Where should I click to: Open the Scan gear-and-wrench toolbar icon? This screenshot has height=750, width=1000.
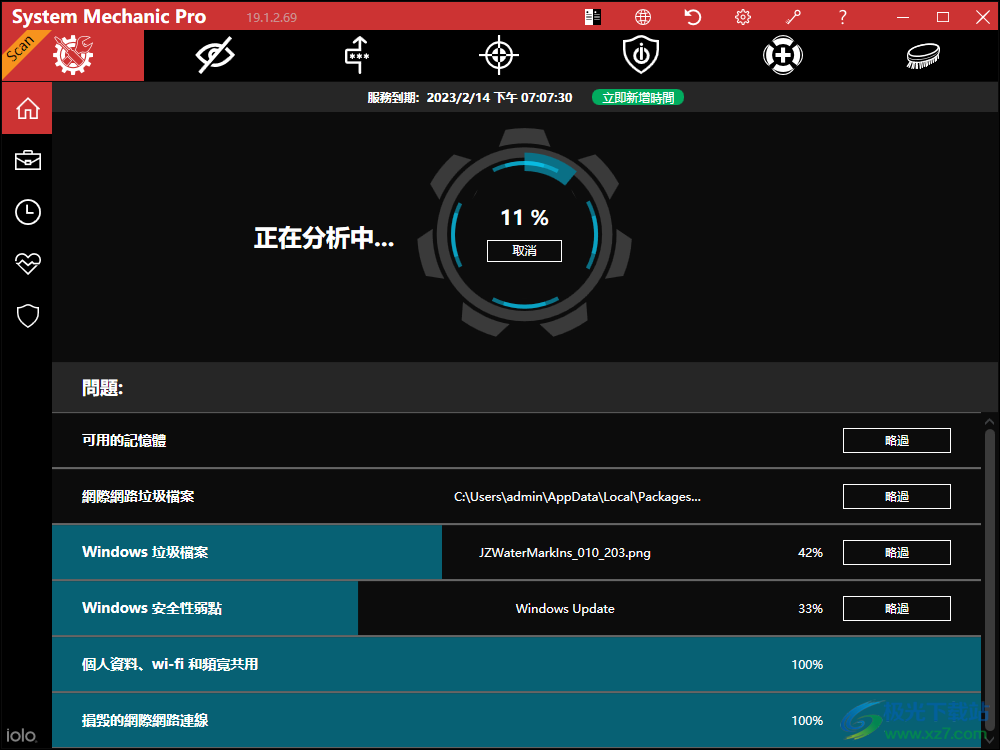73,55
